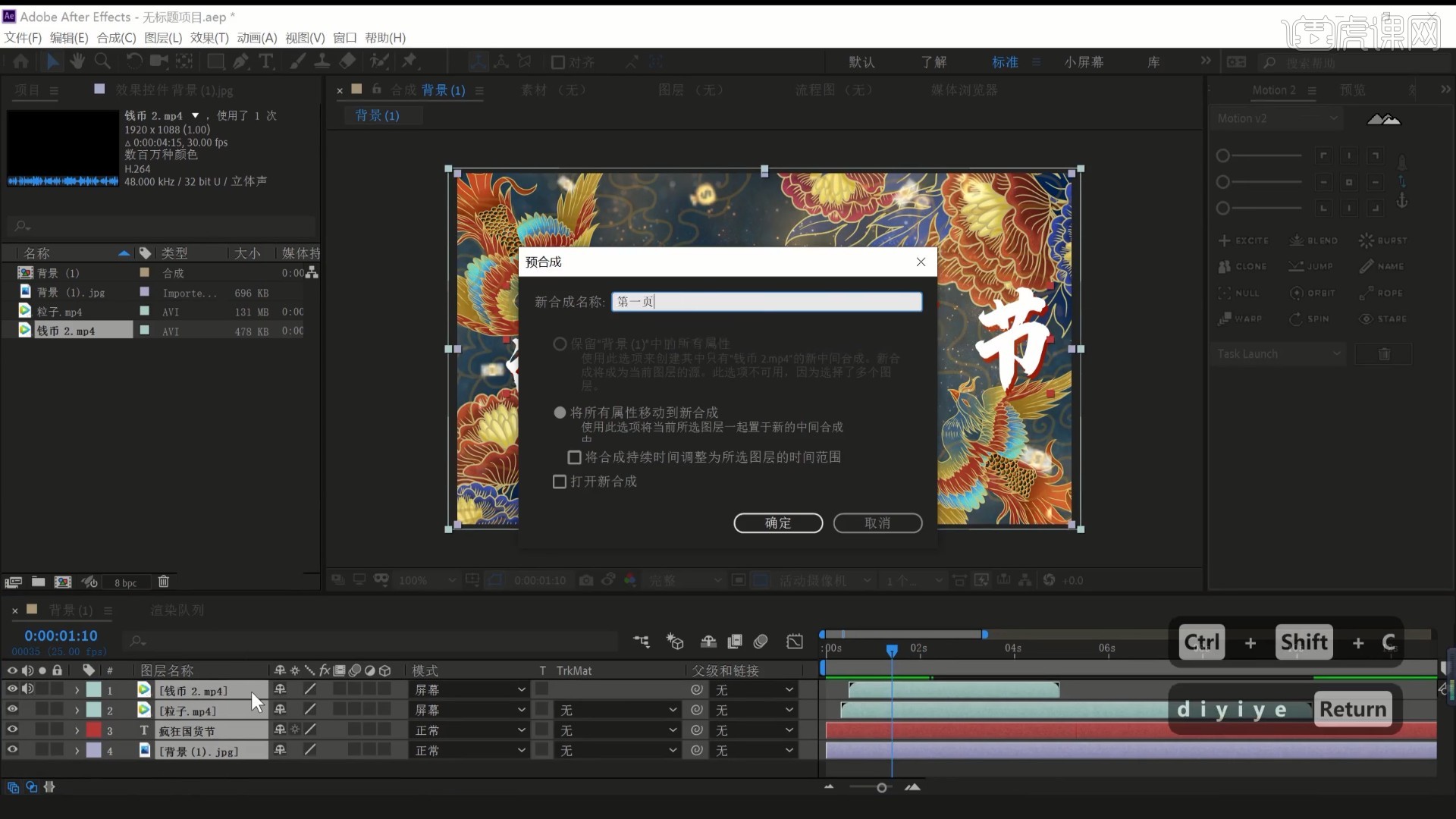The image size is (1456, 819).
Task: Open the graph editor timeline icon
Action: click(x=795, y=642)
